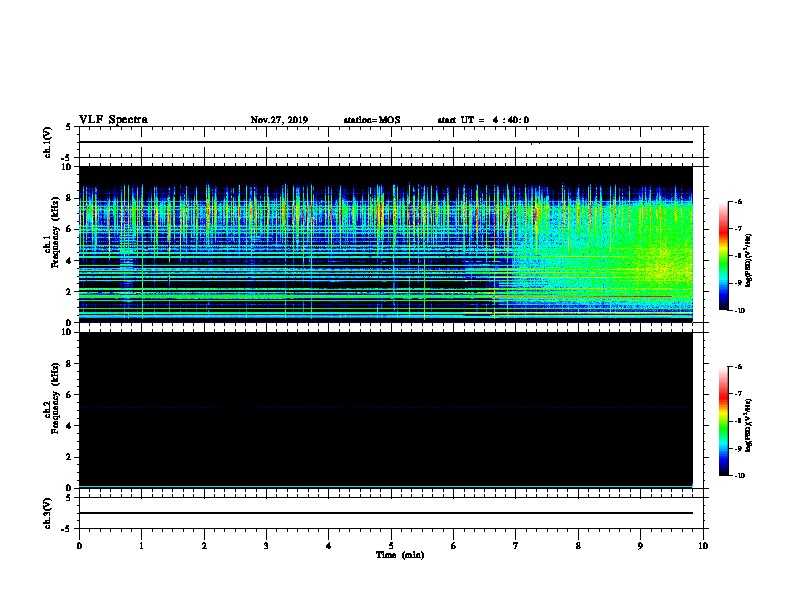Click the ch.2 "Frequency (kHz)" axis label
792x612 pixels.
[55, 398]
